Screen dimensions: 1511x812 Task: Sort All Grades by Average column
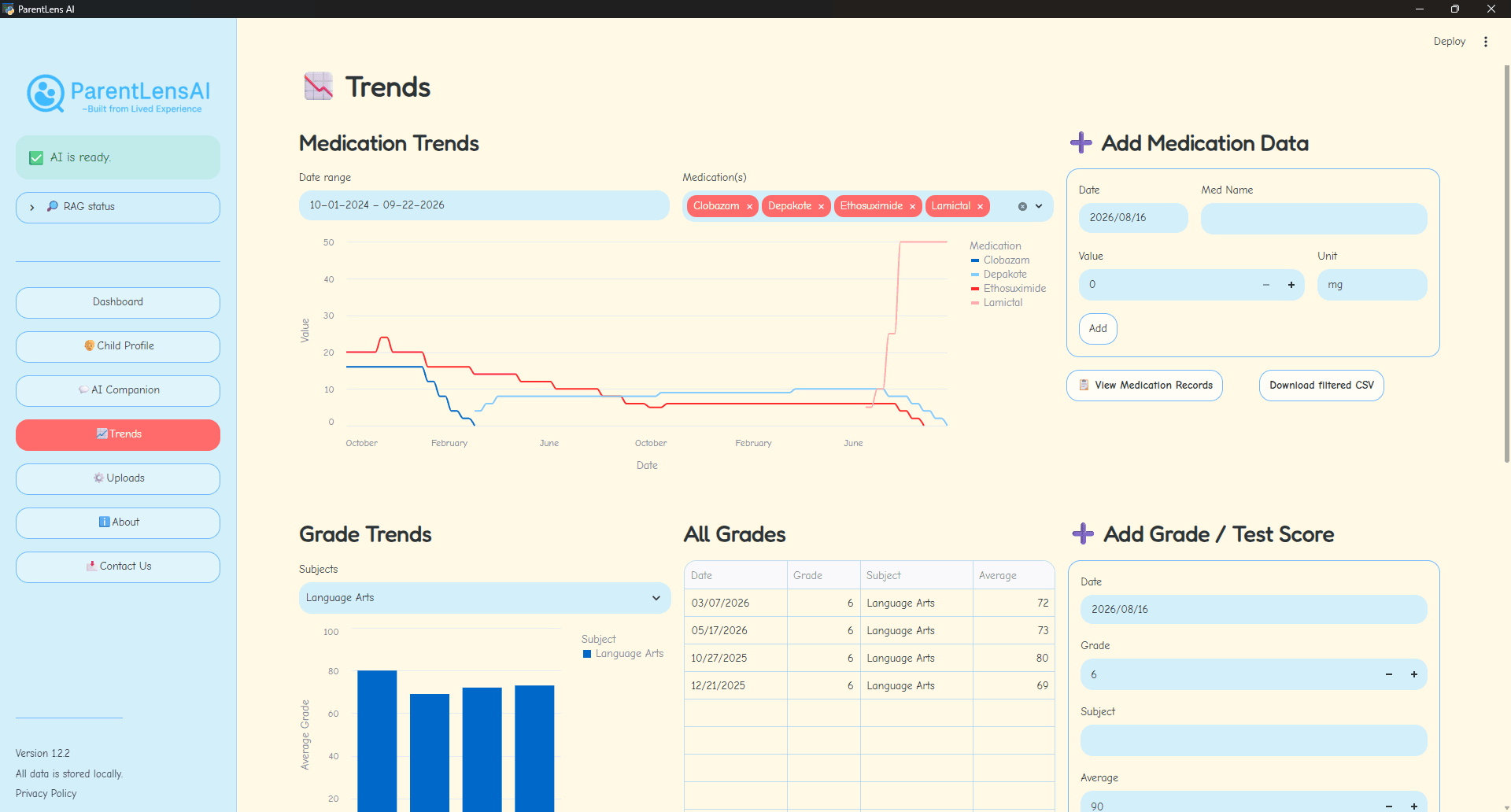(x=1014, y=575)
